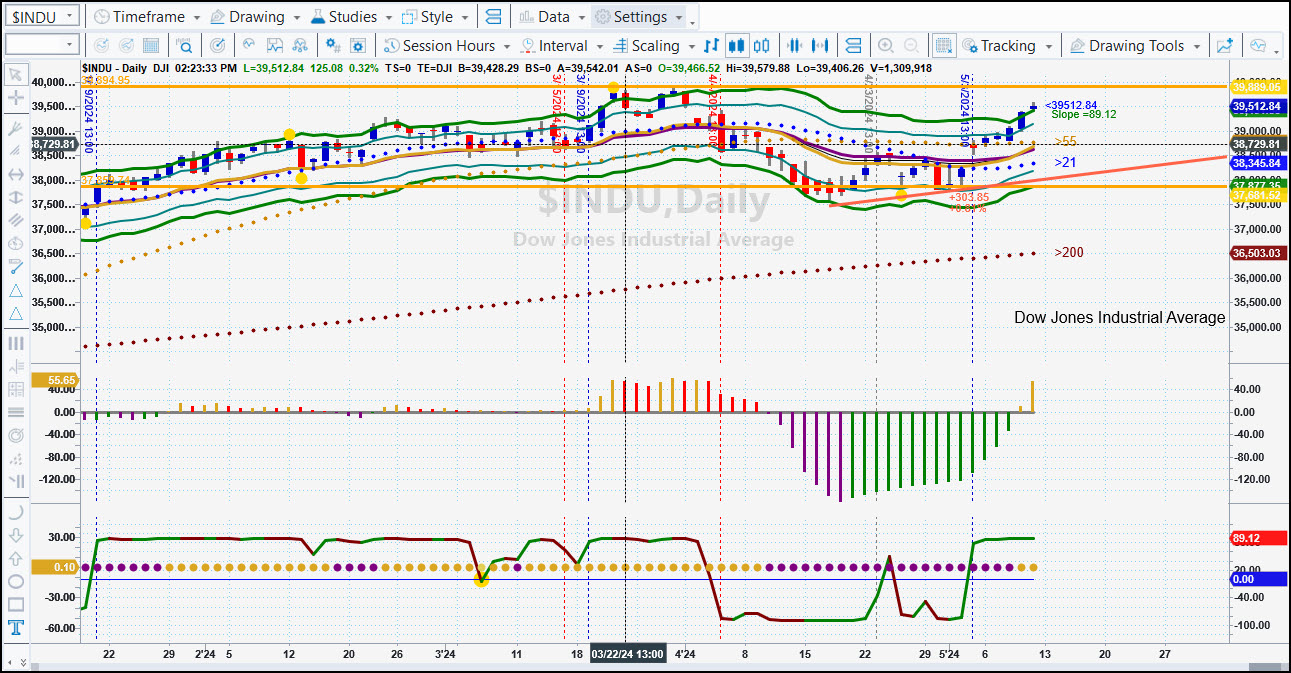Toggle increase bar spacing button

[x=821, y=46]
